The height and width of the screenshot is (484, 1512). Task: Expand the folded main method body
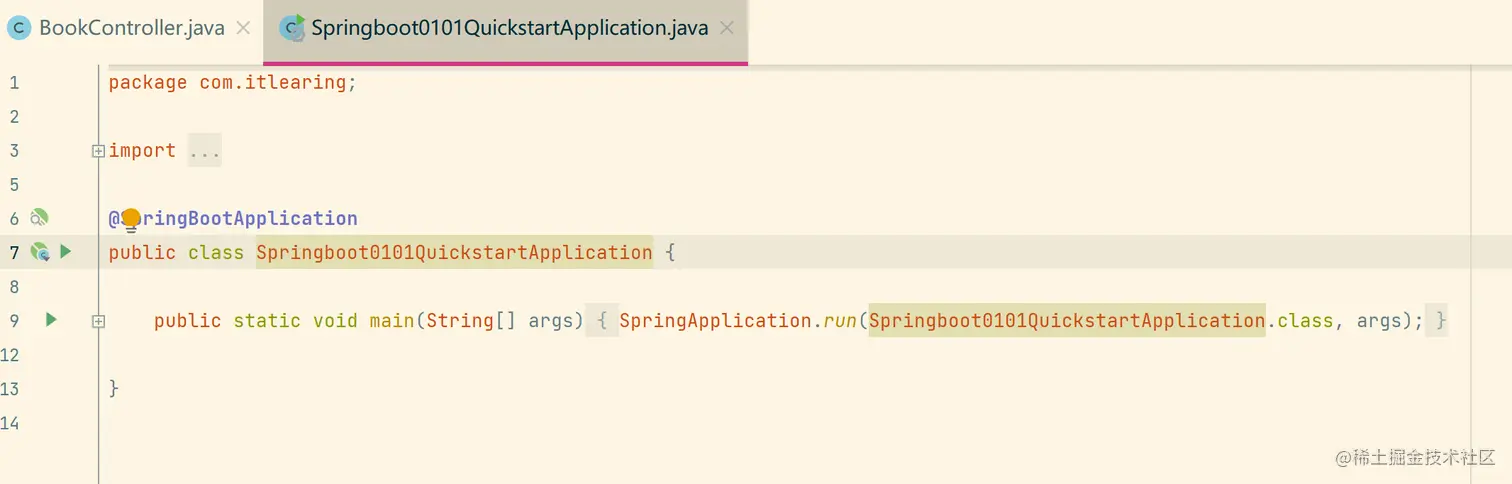[98, 322]
